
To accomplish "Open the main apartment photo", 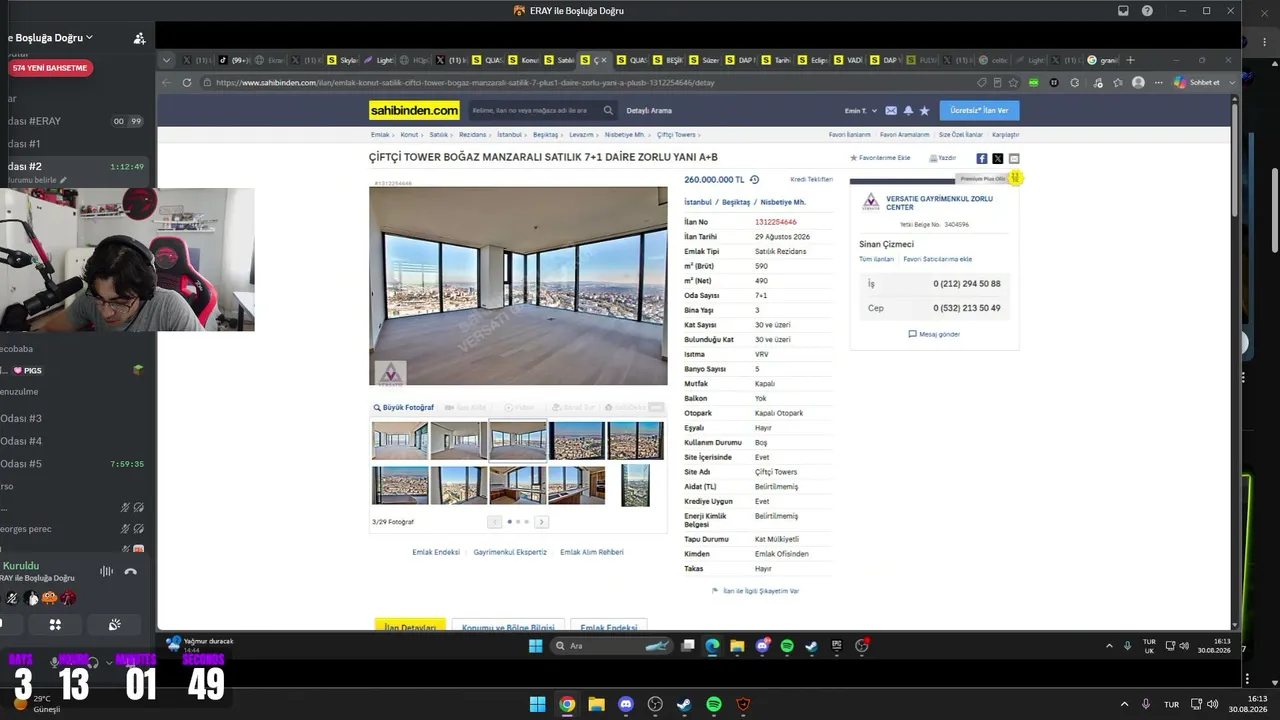I will coord(518,286).
